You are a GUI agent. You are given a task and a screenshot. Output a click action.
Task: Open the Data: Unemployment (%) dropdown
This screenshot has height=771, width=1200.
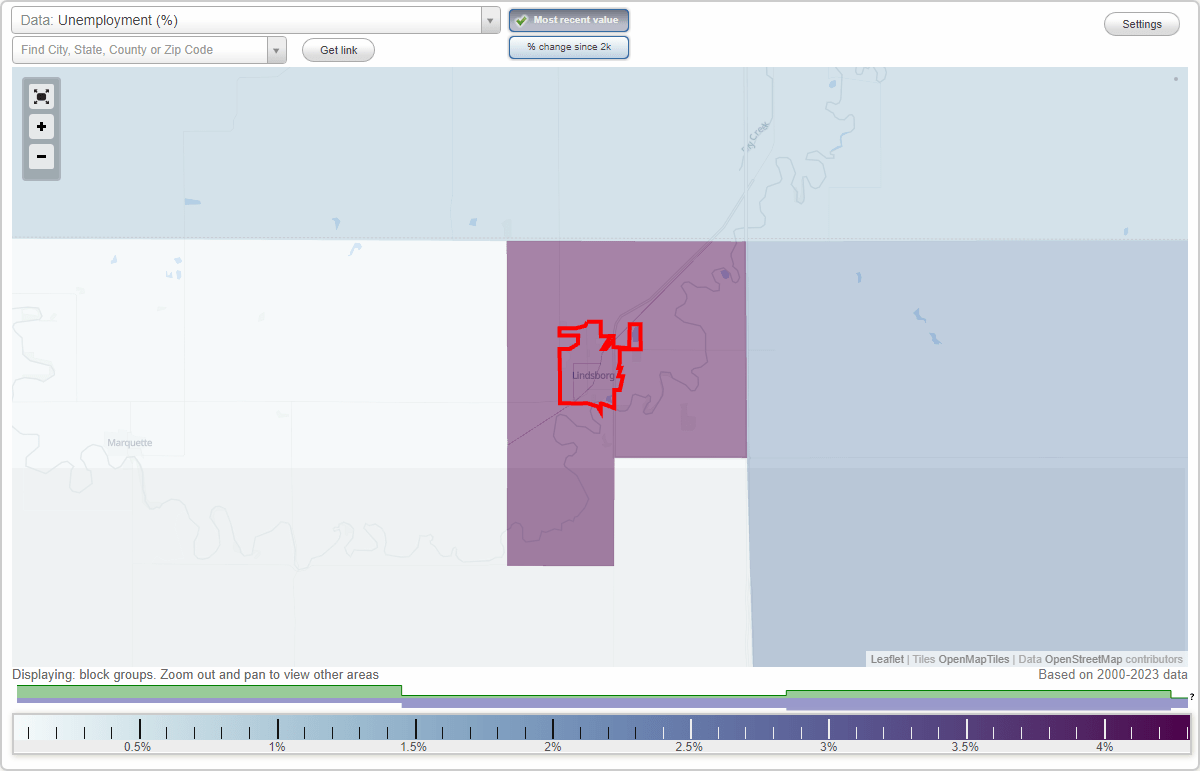[250, 19]
